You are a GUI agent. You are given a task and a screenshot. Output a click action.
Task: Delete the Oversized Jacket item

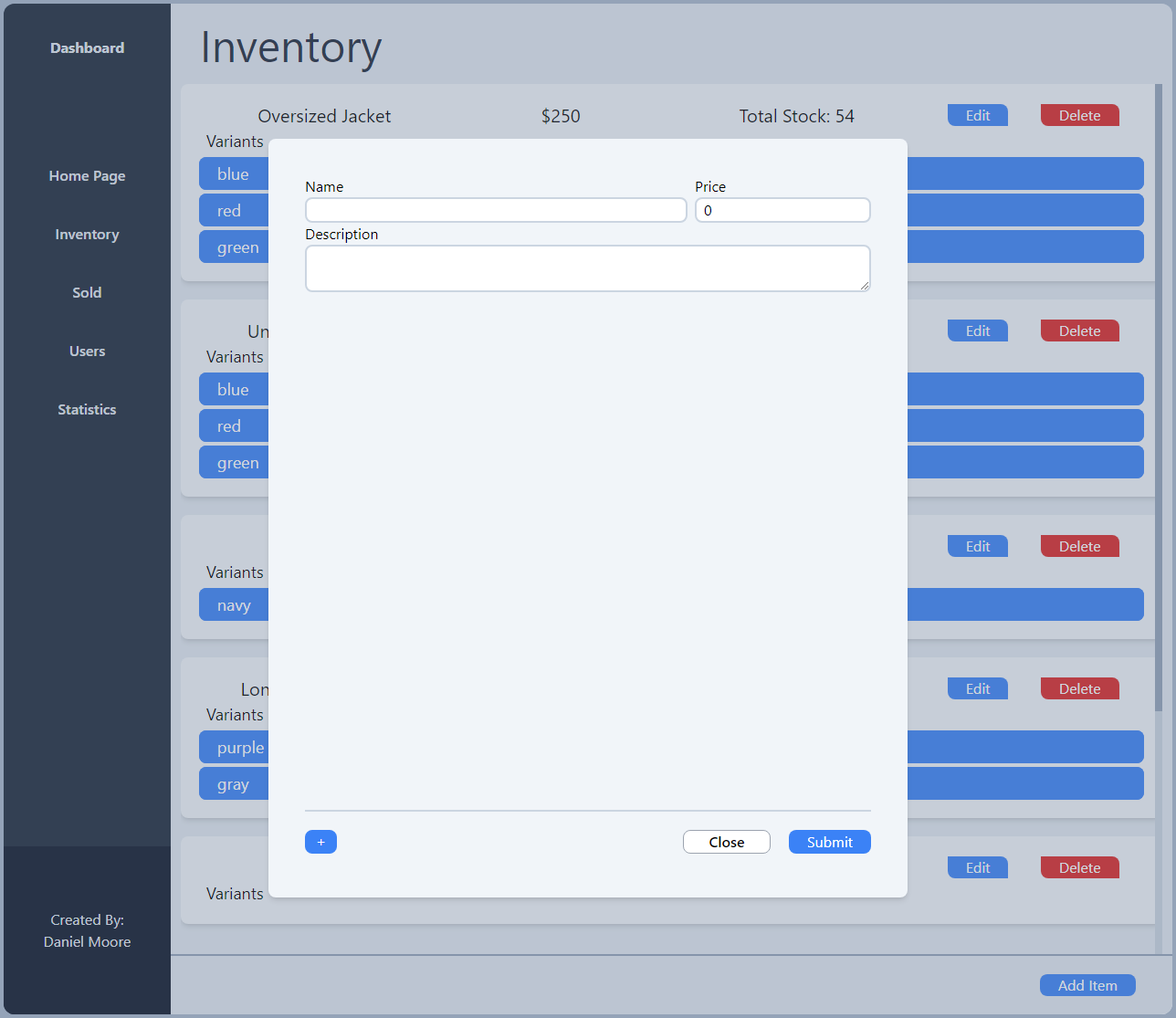1079,115
